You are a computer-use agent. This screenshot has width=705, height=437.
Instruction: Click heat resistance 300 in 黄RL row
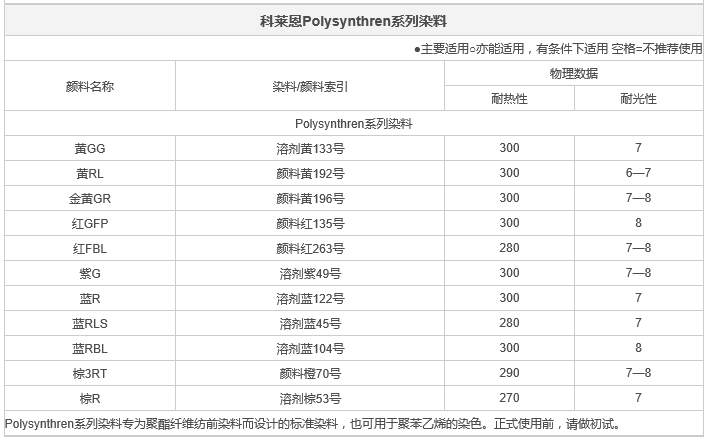coord(509,173)
